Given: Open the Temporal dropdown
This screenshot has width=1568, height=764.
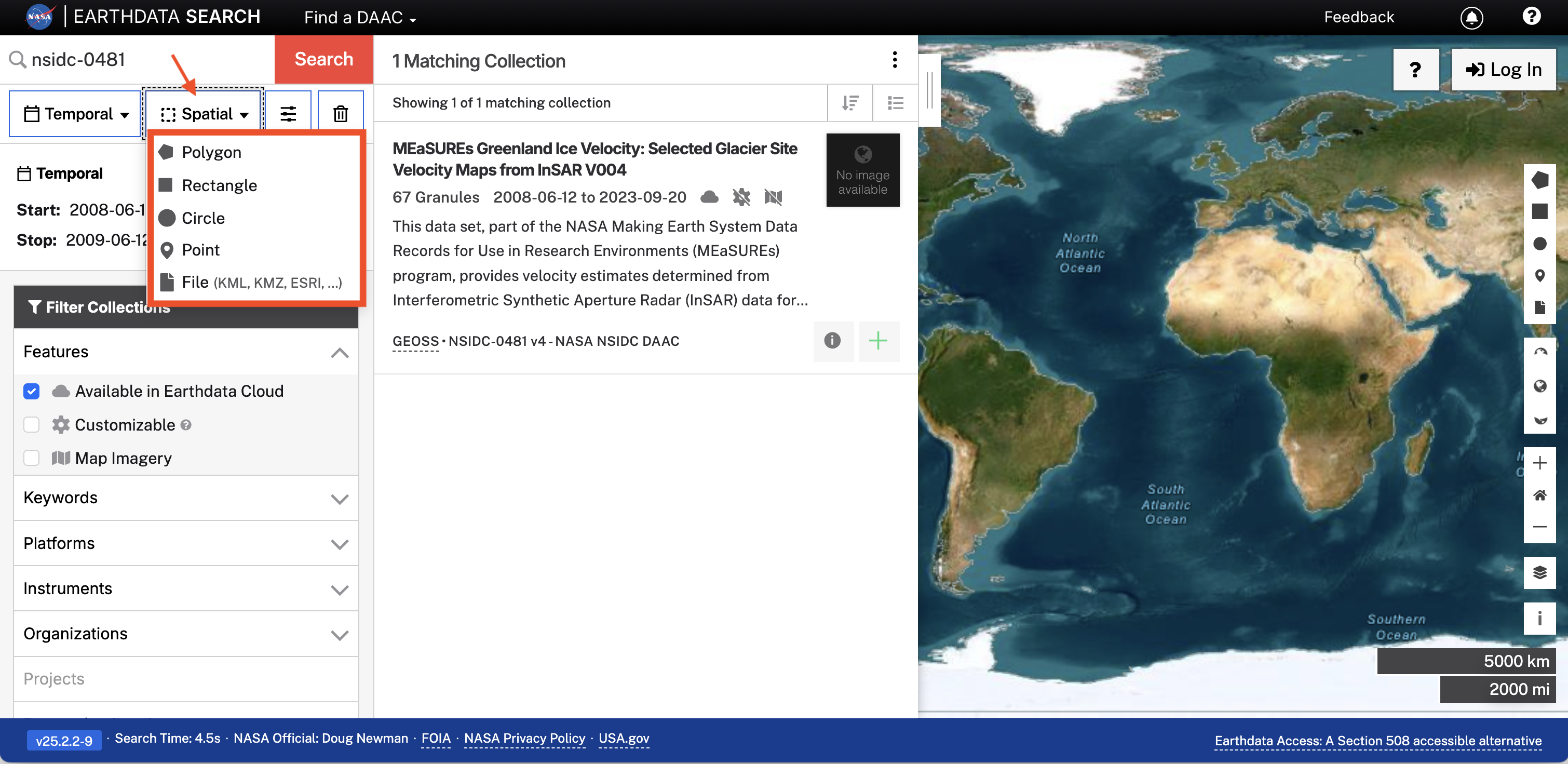Looking at the screenshot, I should (75, 114).
